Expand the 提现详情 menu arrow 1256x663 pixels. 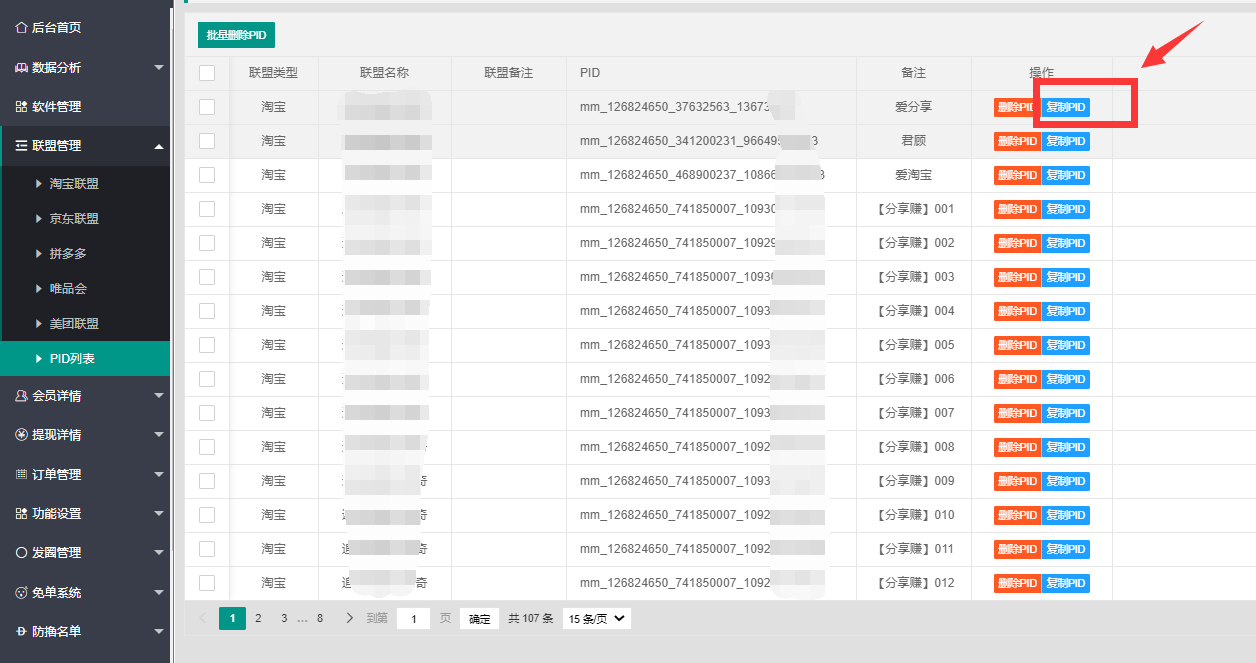(159, 435)
